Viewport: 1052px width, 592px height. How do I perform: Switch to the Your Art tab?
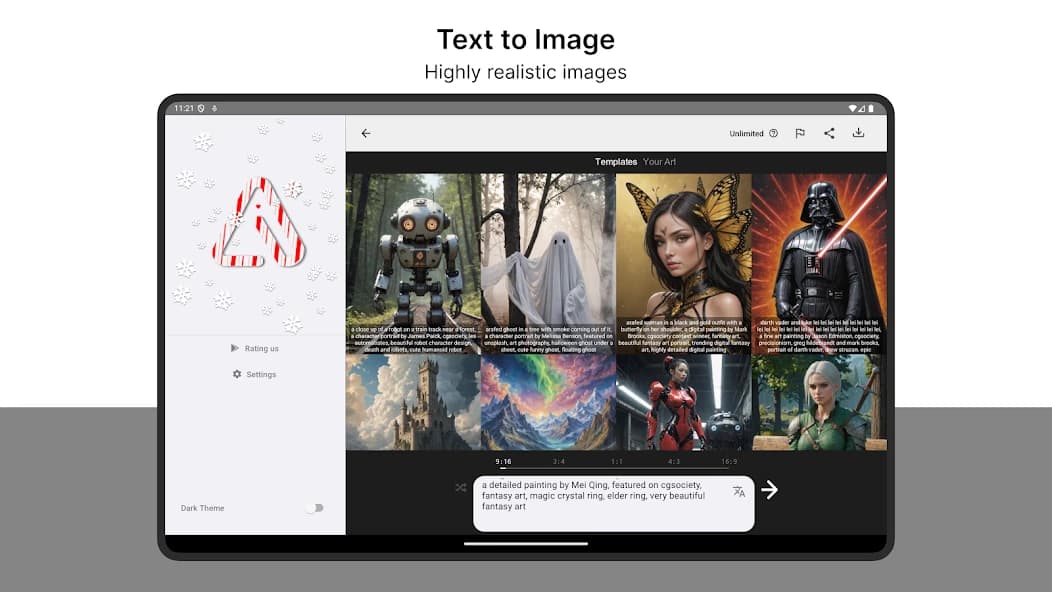(x=660, y=162)
